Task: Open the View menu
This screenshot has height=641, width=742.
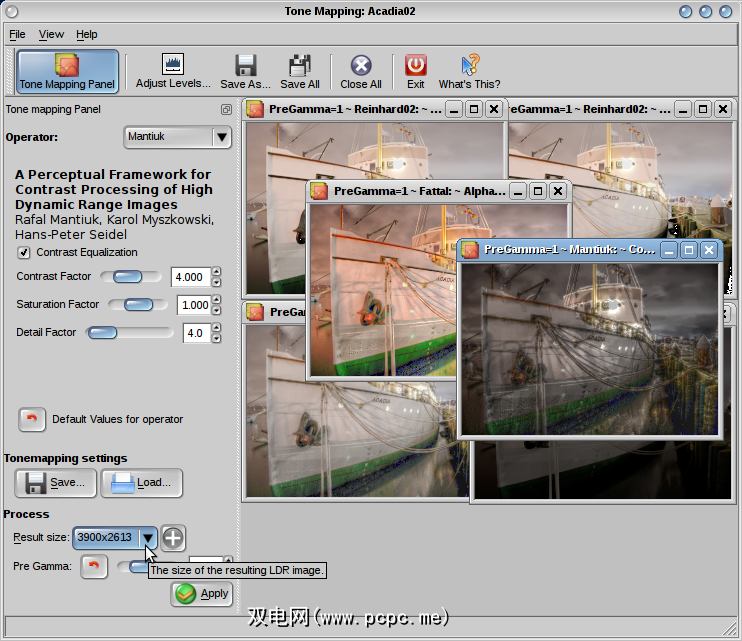Action: [x=51, y=34]
